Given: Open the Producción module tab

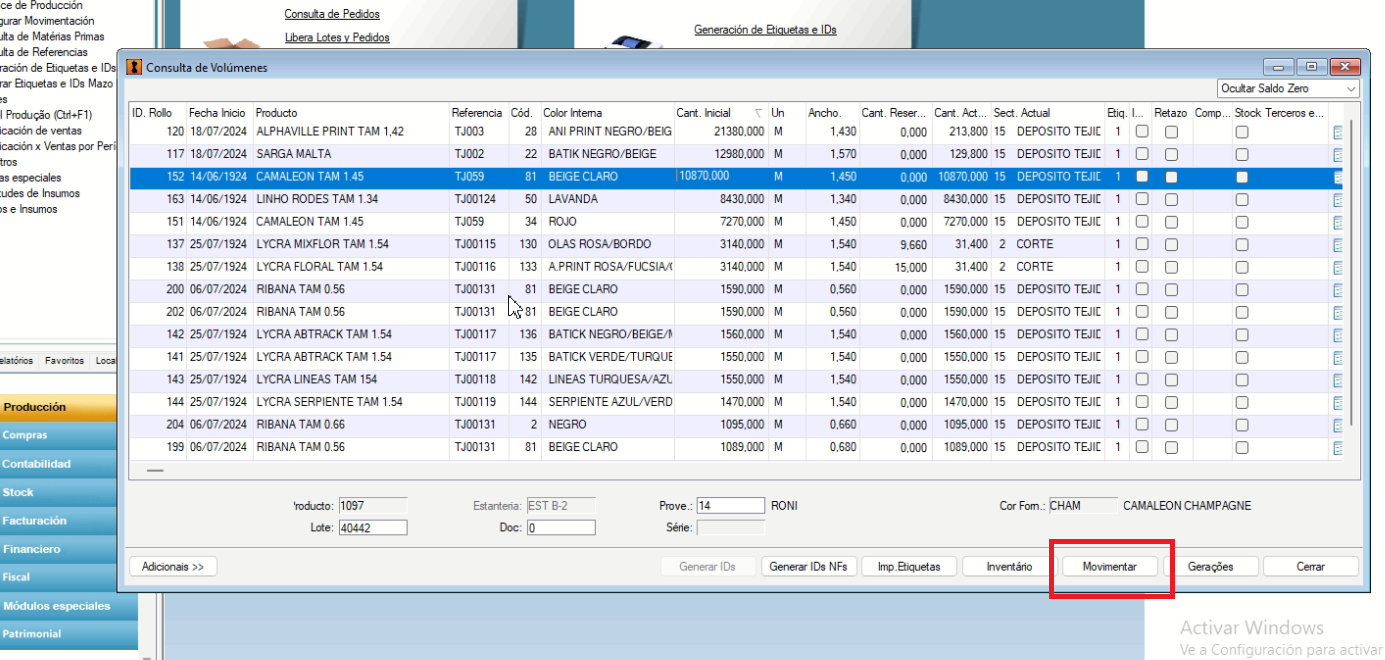Looking at the screenshot, I should (x=59, y=407).
